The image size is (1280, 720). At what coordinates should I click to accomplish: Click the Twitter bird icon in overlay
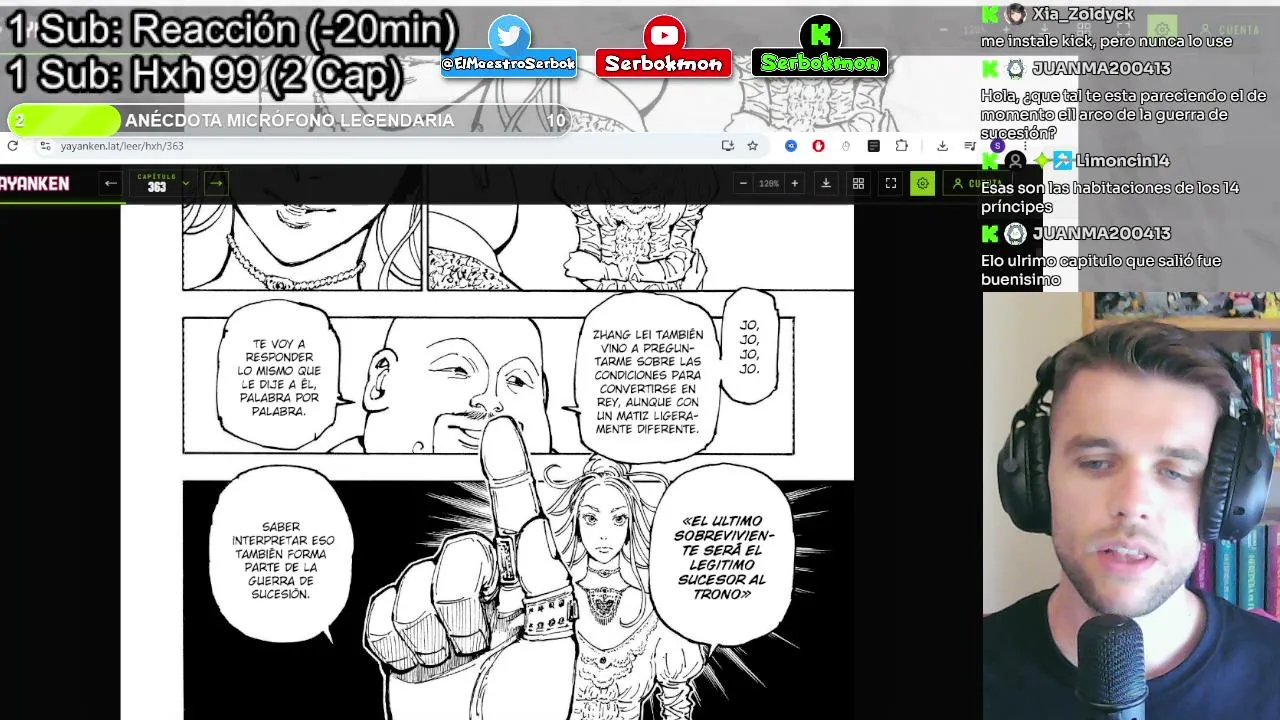(509, 36)
